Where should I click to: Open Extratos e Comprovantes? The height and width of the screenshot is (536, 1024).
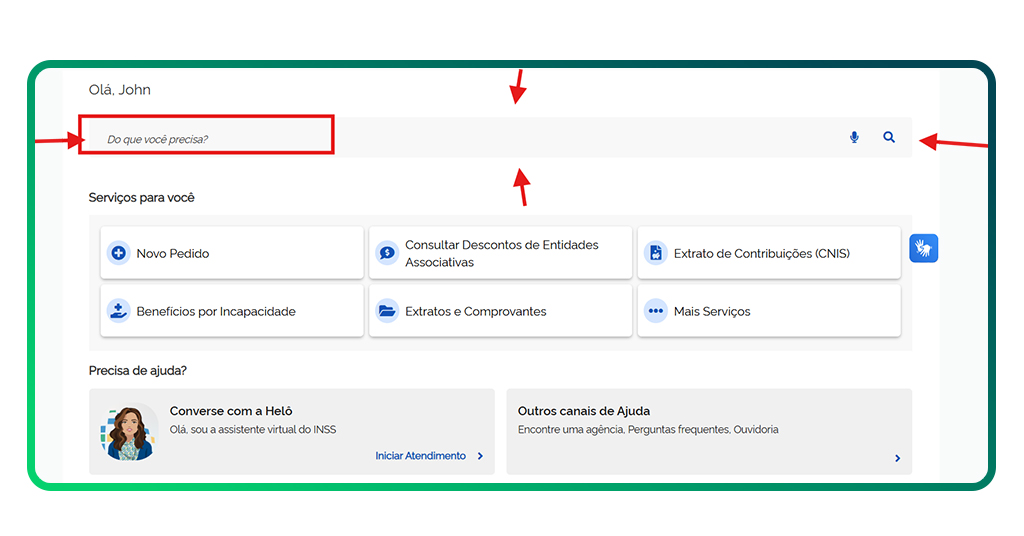click(x=500, y=311)
